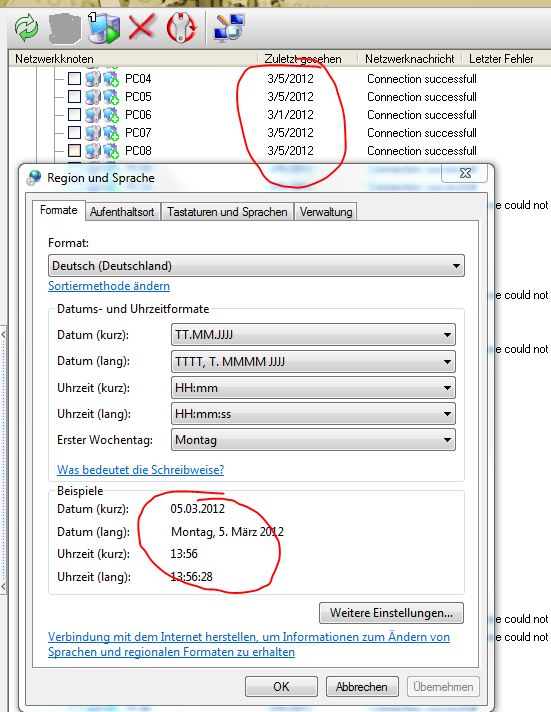Click the computer icon beside PC05

[93, 97]
